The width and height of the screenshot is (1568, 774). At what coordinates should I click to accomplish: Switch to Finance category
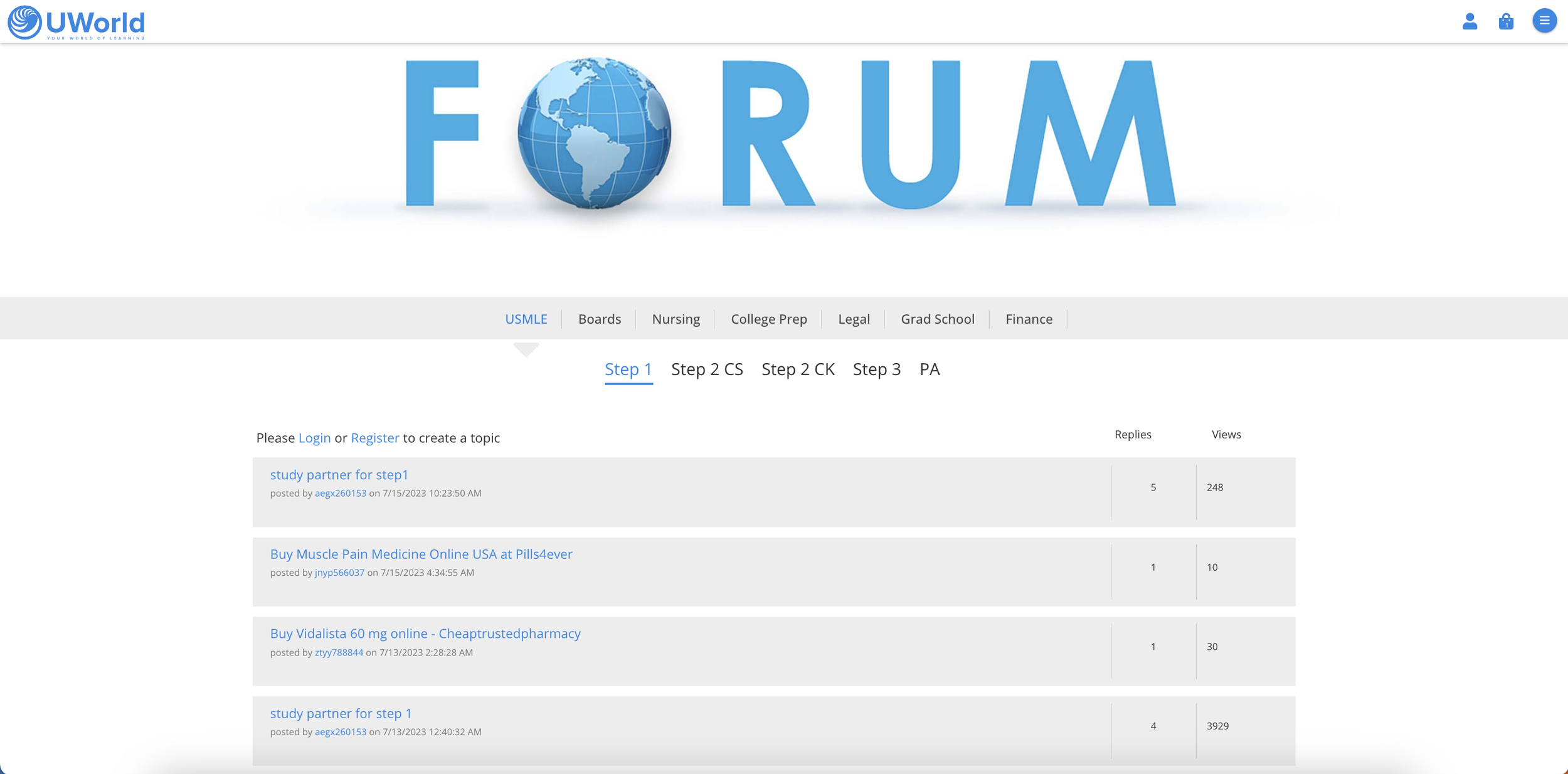(1029, 319)
